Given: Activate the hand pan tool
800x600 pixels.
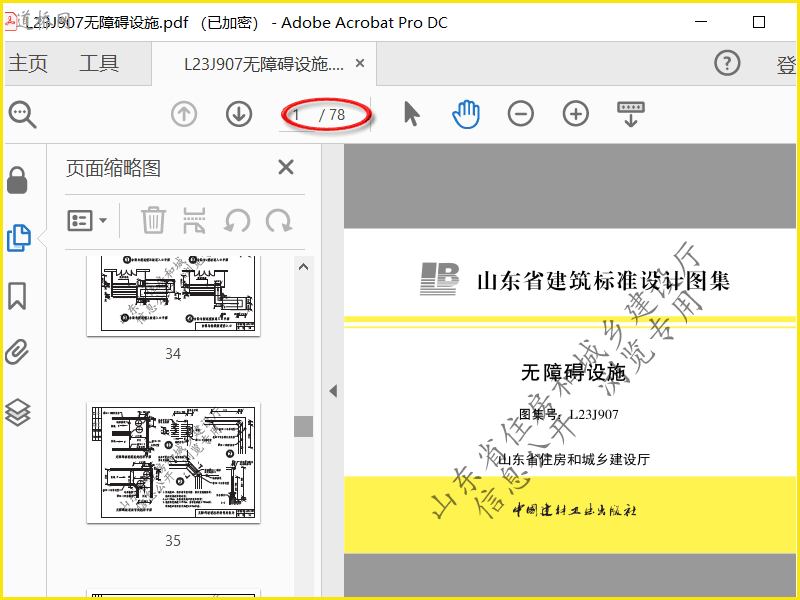Looking at the screenshot, I should point(466,114).
